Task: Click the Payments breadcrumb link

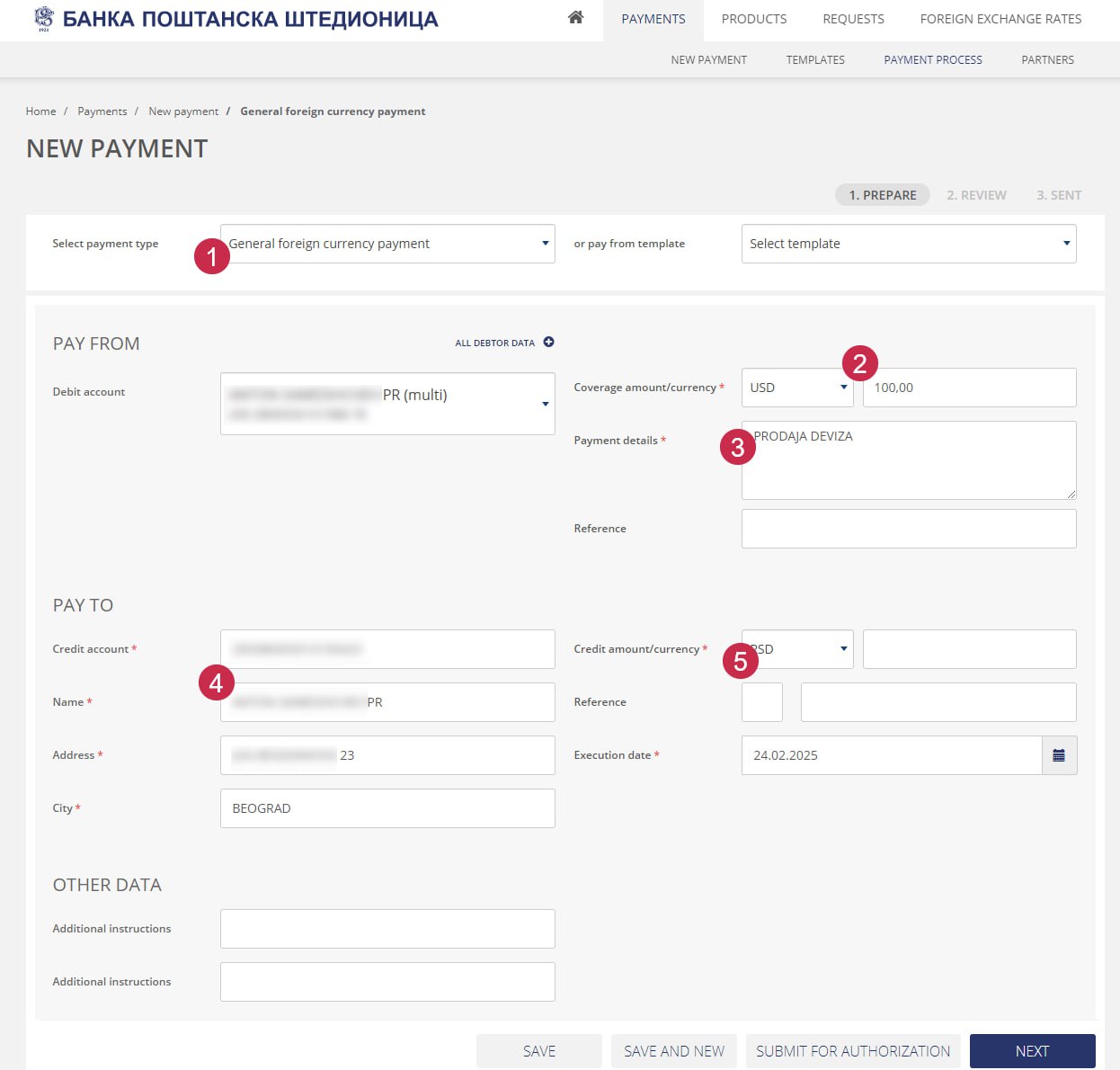Action: [102, 111]
